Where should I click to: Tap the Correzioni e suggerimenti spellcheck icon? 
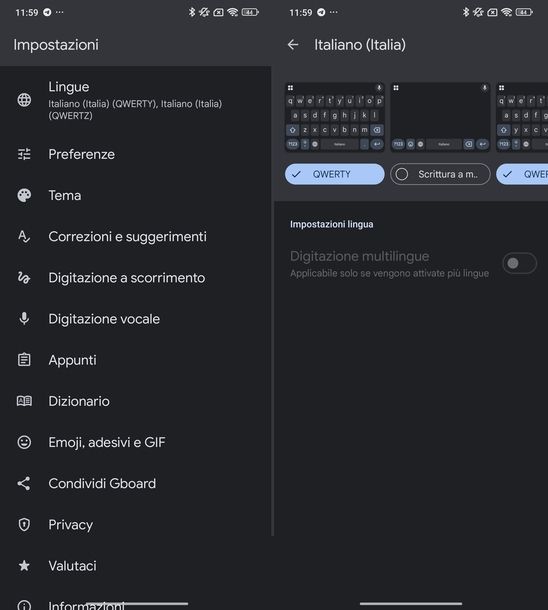24,237
